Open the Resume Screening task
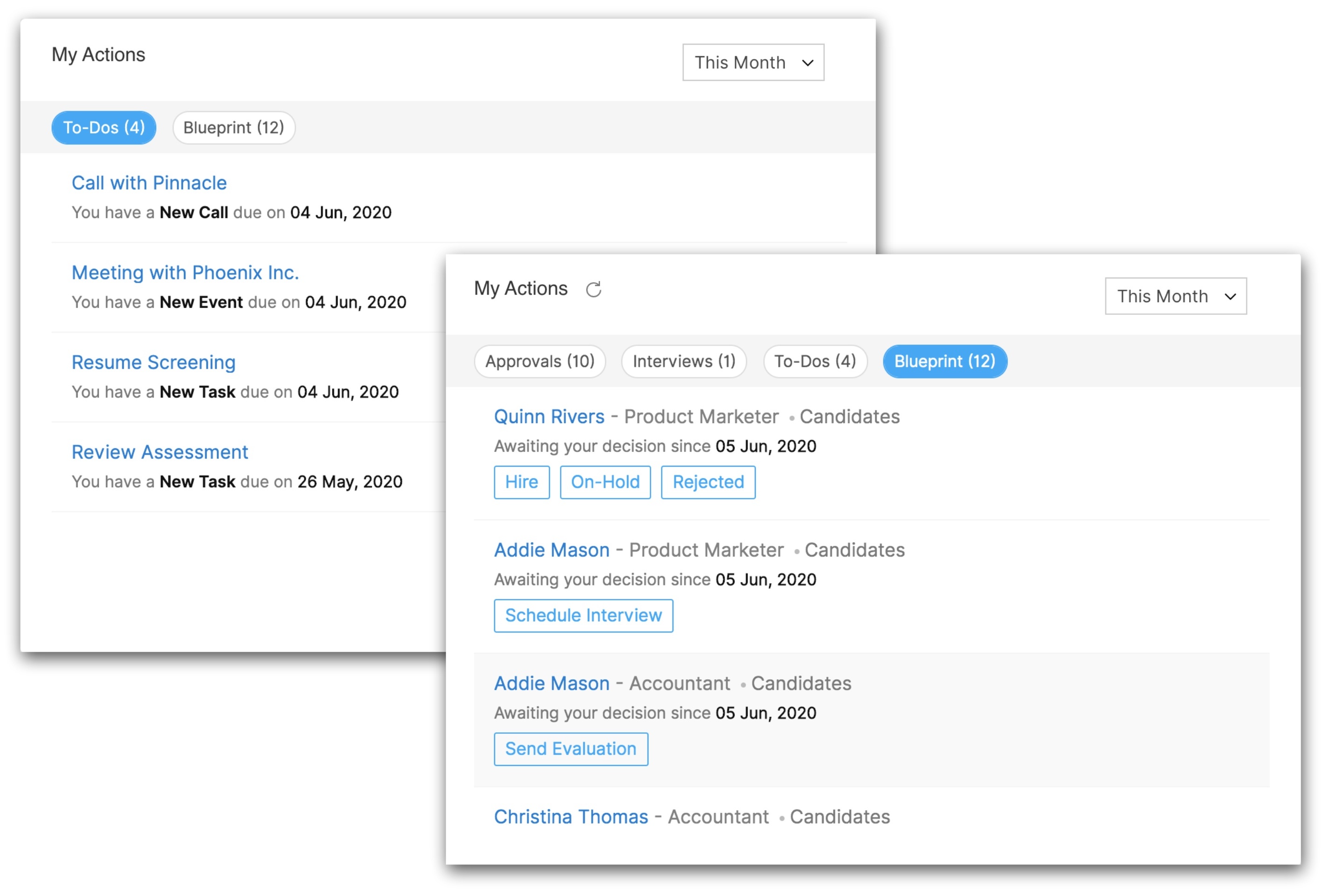Screen dimensions: 1334x896 coord(153,362)
